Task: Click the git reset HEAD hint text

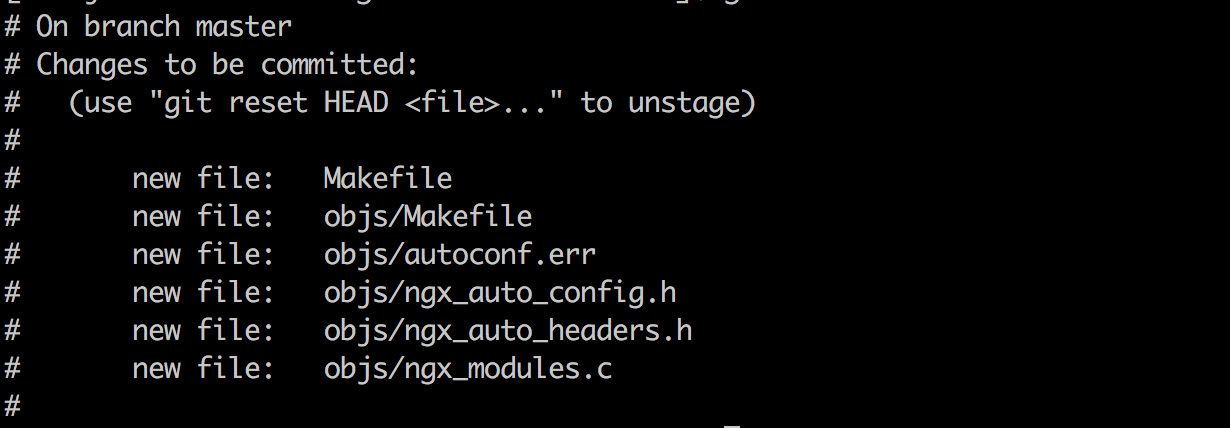Action: (x=412, y=103)
